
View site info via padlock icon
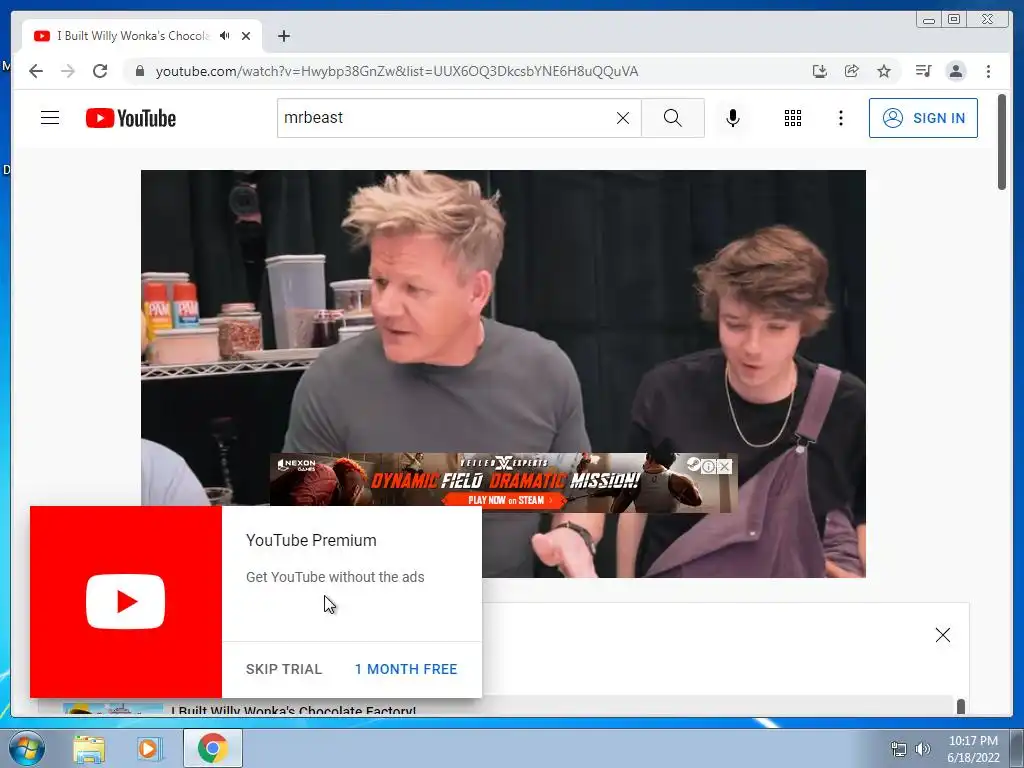pos(139,71)
